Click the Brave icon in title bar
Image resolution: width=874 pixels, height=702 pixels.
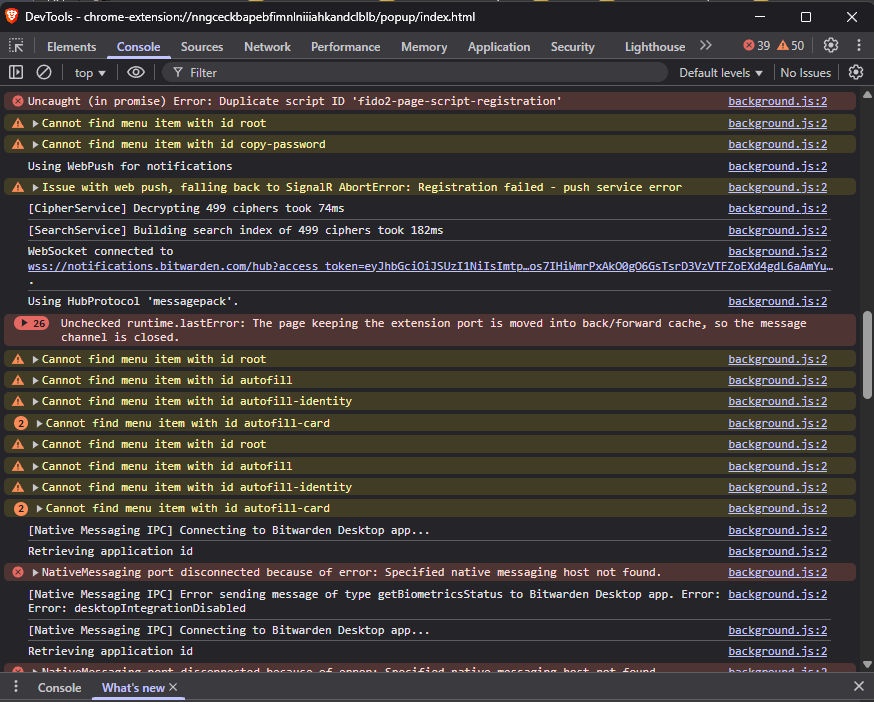(11, 17)
